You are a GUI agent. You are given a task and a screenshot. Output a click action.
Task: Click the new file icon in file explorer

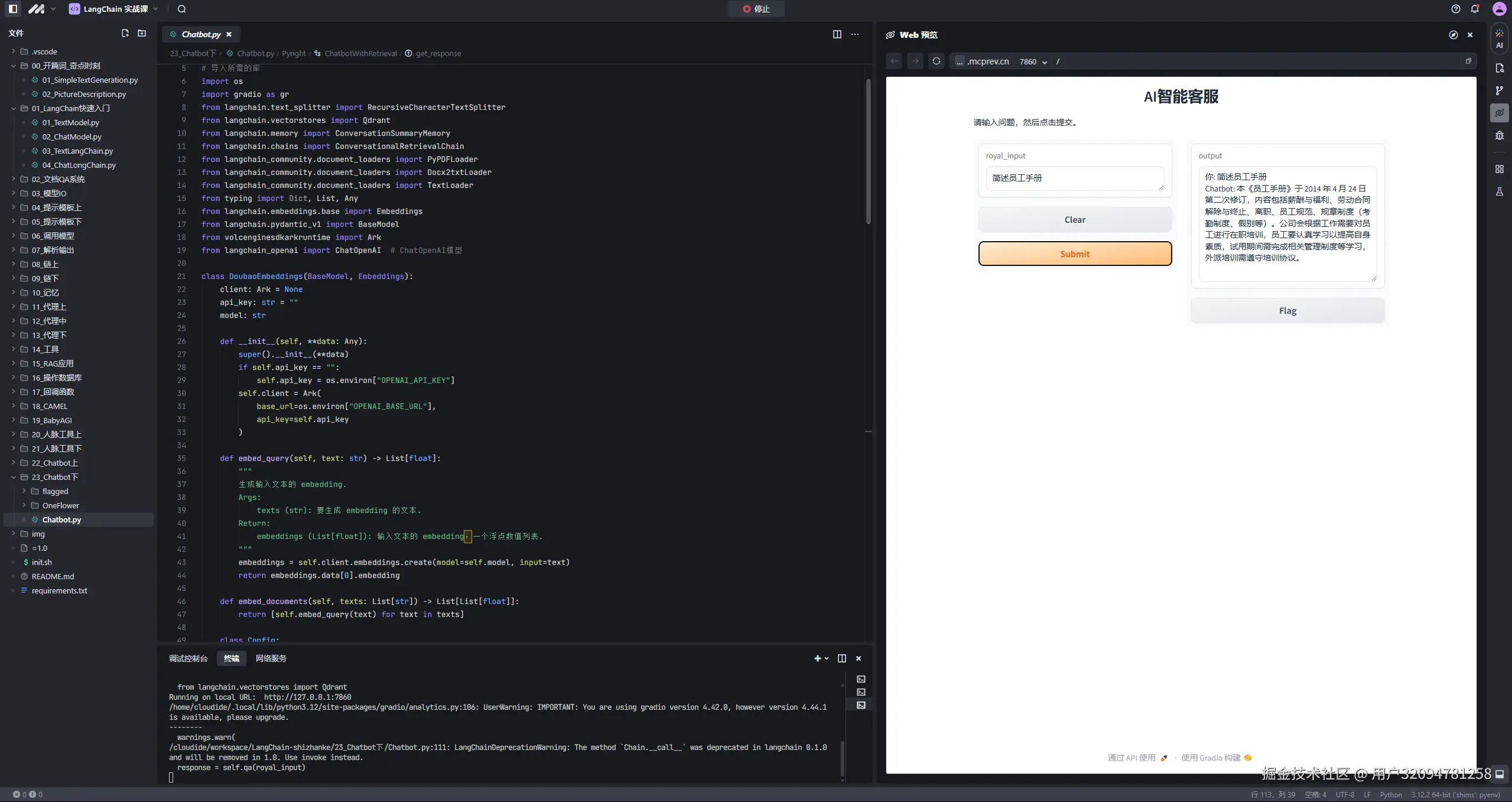[125, 33]
